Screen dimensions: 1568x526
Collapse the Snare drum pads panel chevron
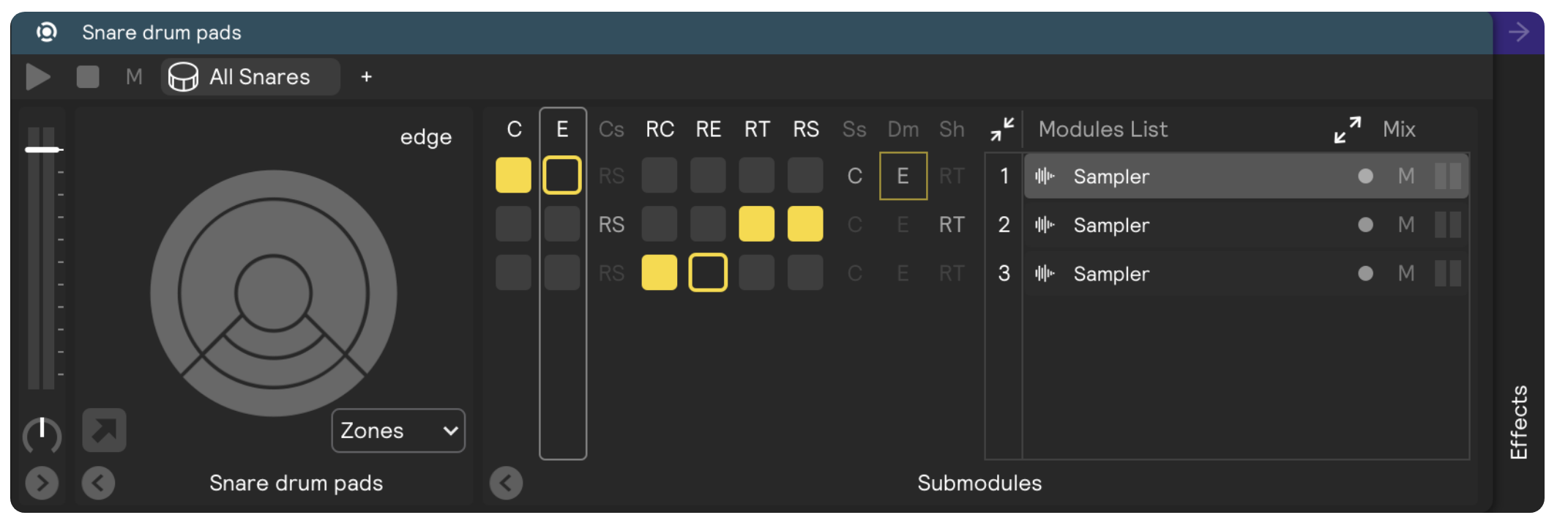click(x=98, y=484)
